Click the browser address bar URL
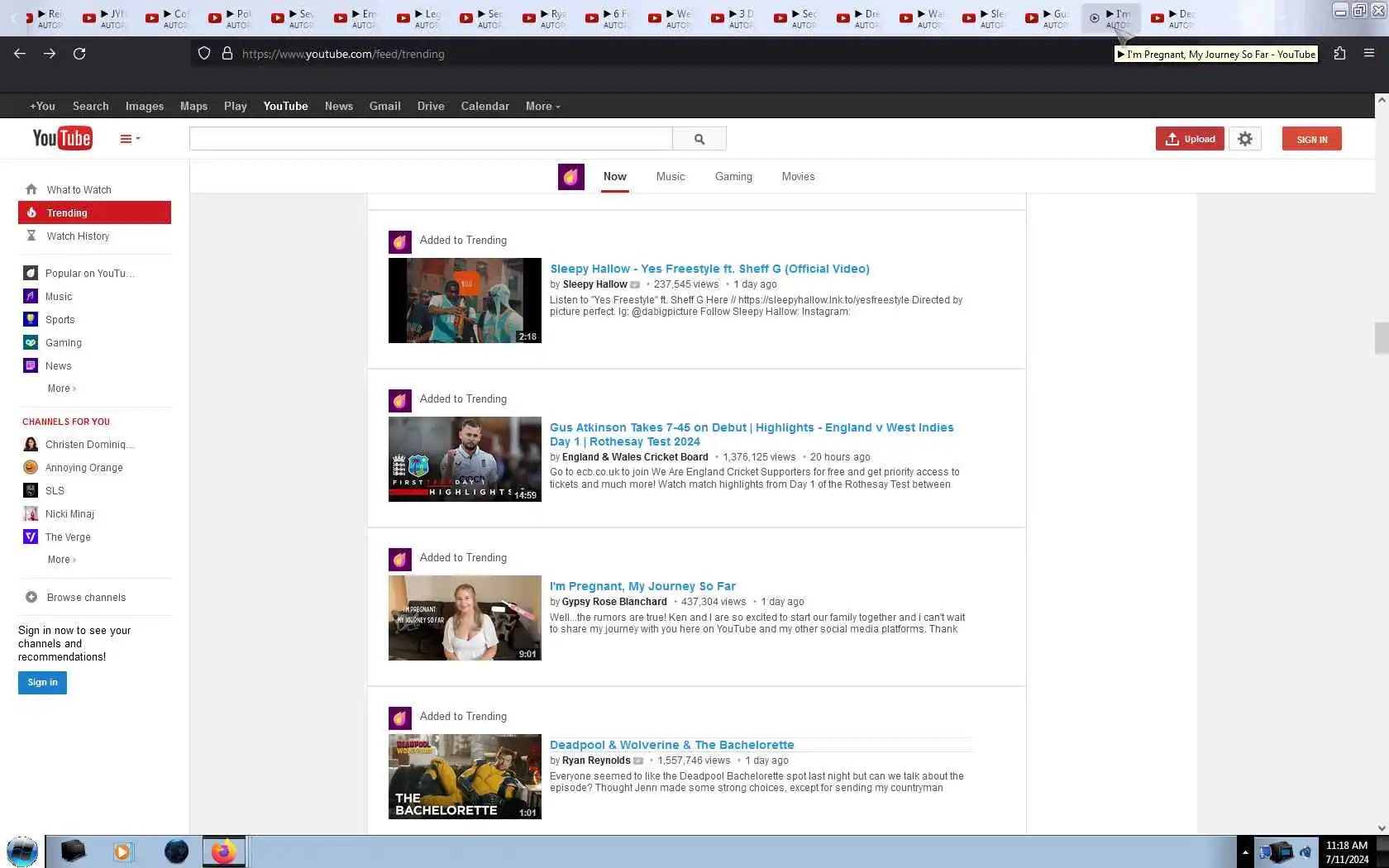The image size is (1389, 868). pyautogui.click(x=343, y=54)
